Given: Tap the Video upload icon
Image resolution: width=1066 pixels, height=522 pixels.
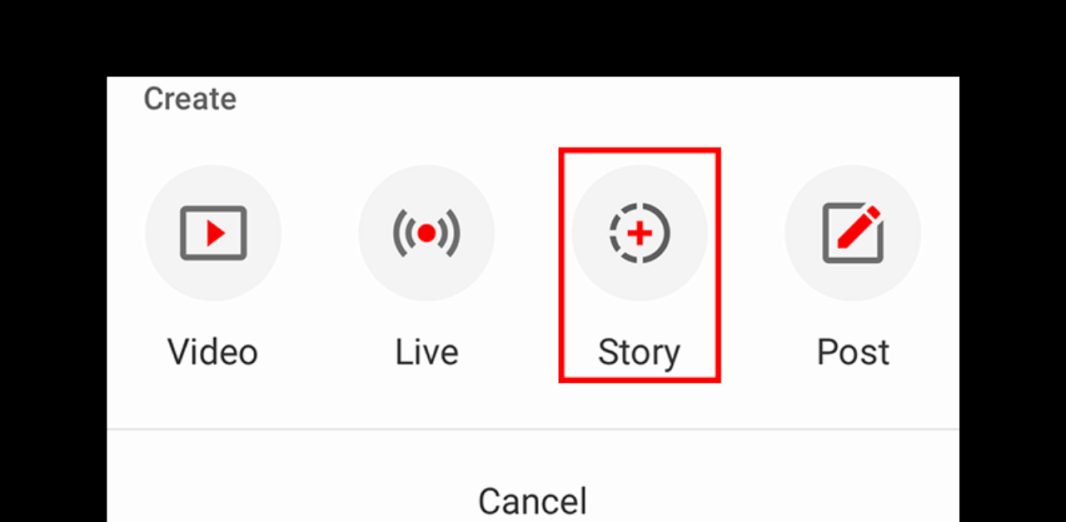Looking at the screenshot, I should click(213, 233).
